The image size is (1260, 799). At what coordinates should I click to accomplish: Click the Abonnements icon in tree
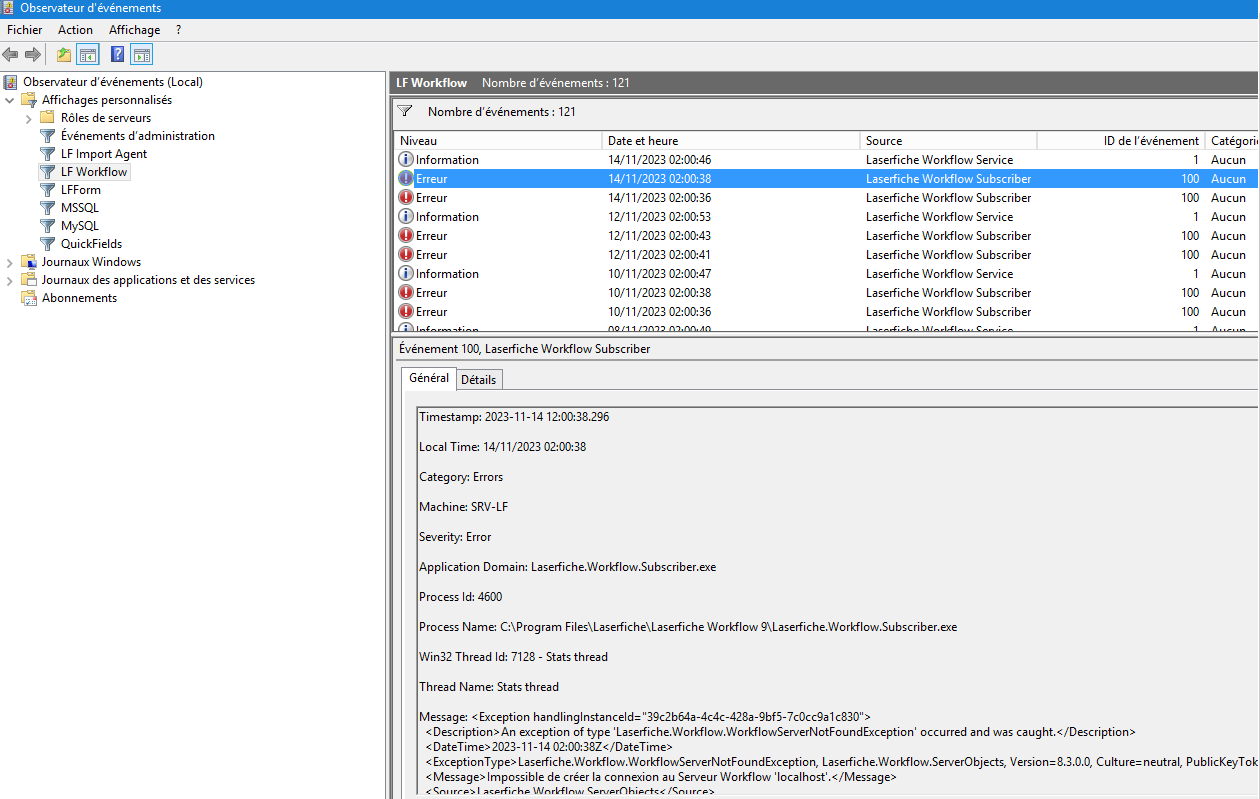tap(28, 298)
